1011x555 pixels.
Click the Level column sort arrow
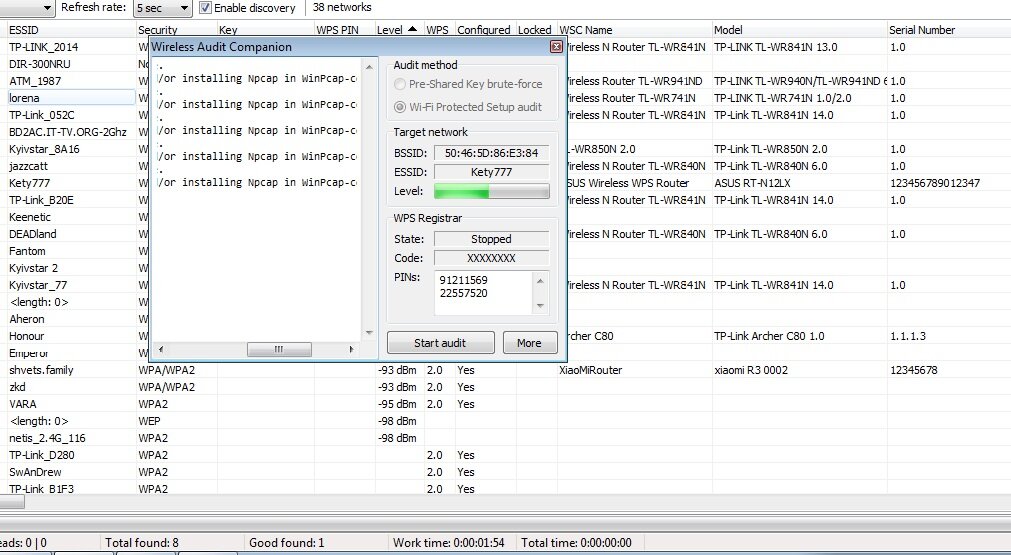[411, 30]
